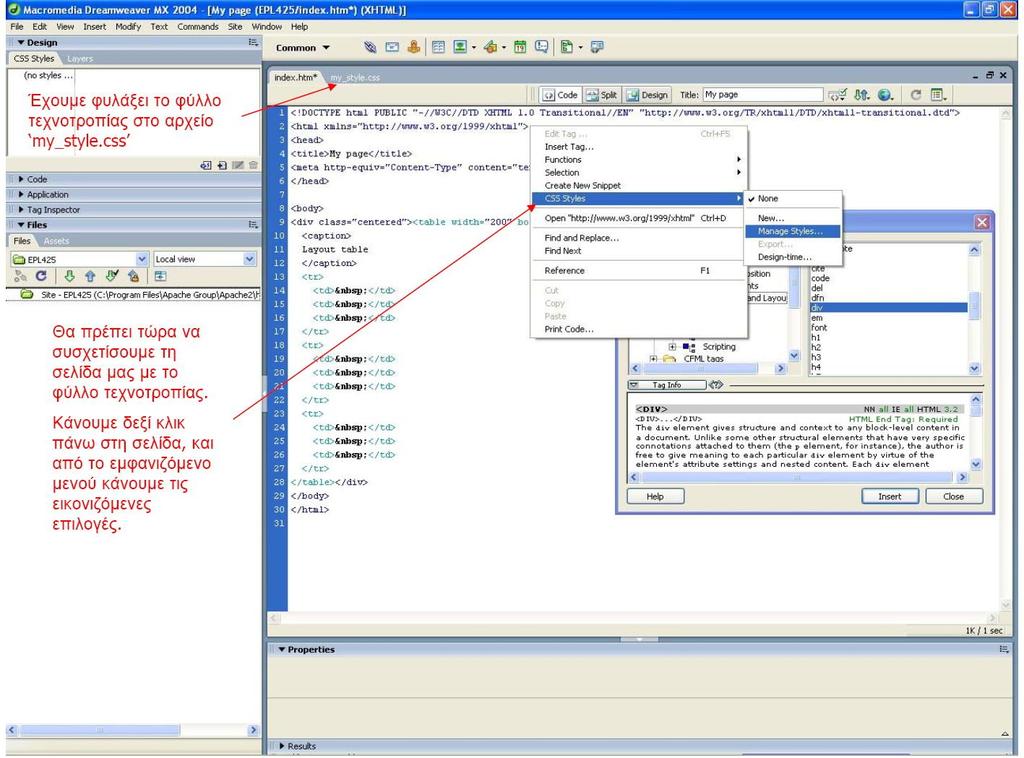Select Find and Replace in context menu
This screenshot has height=758, width=1024.
click(x=581, y=238)
